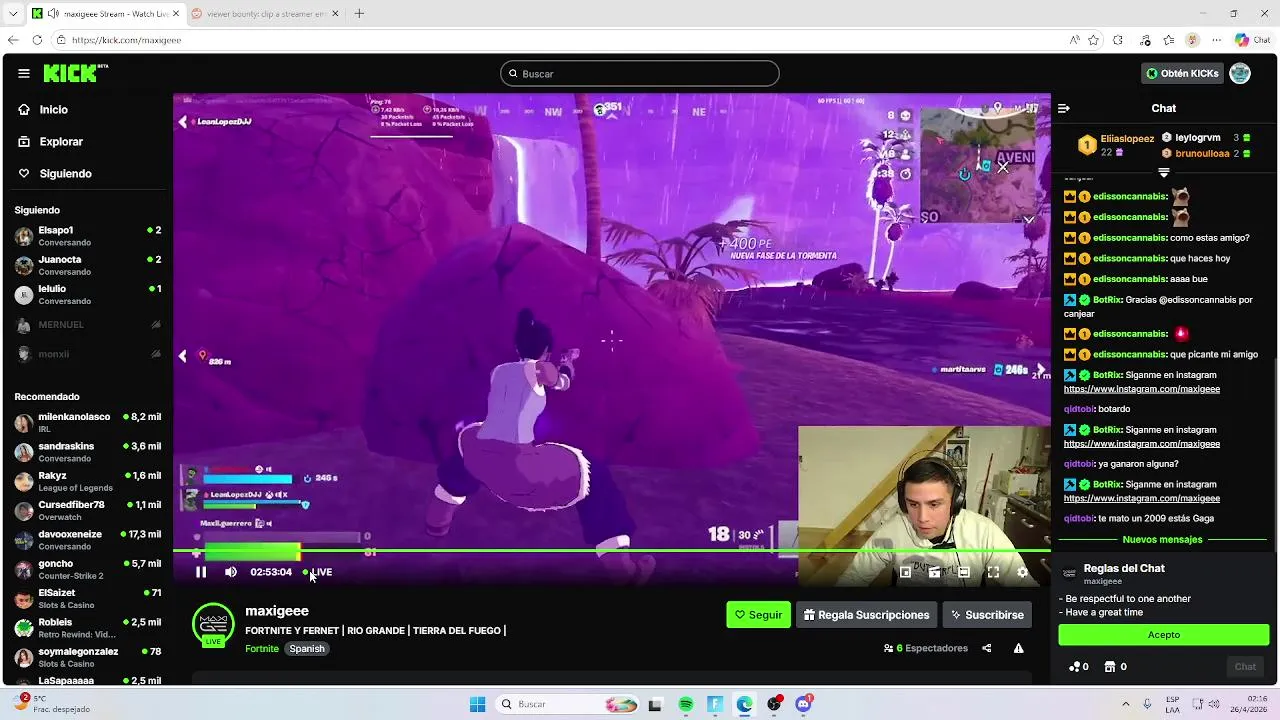1280x720 pixels.
Task: Click the disabled Chat send button
Action: point(1245,667)
